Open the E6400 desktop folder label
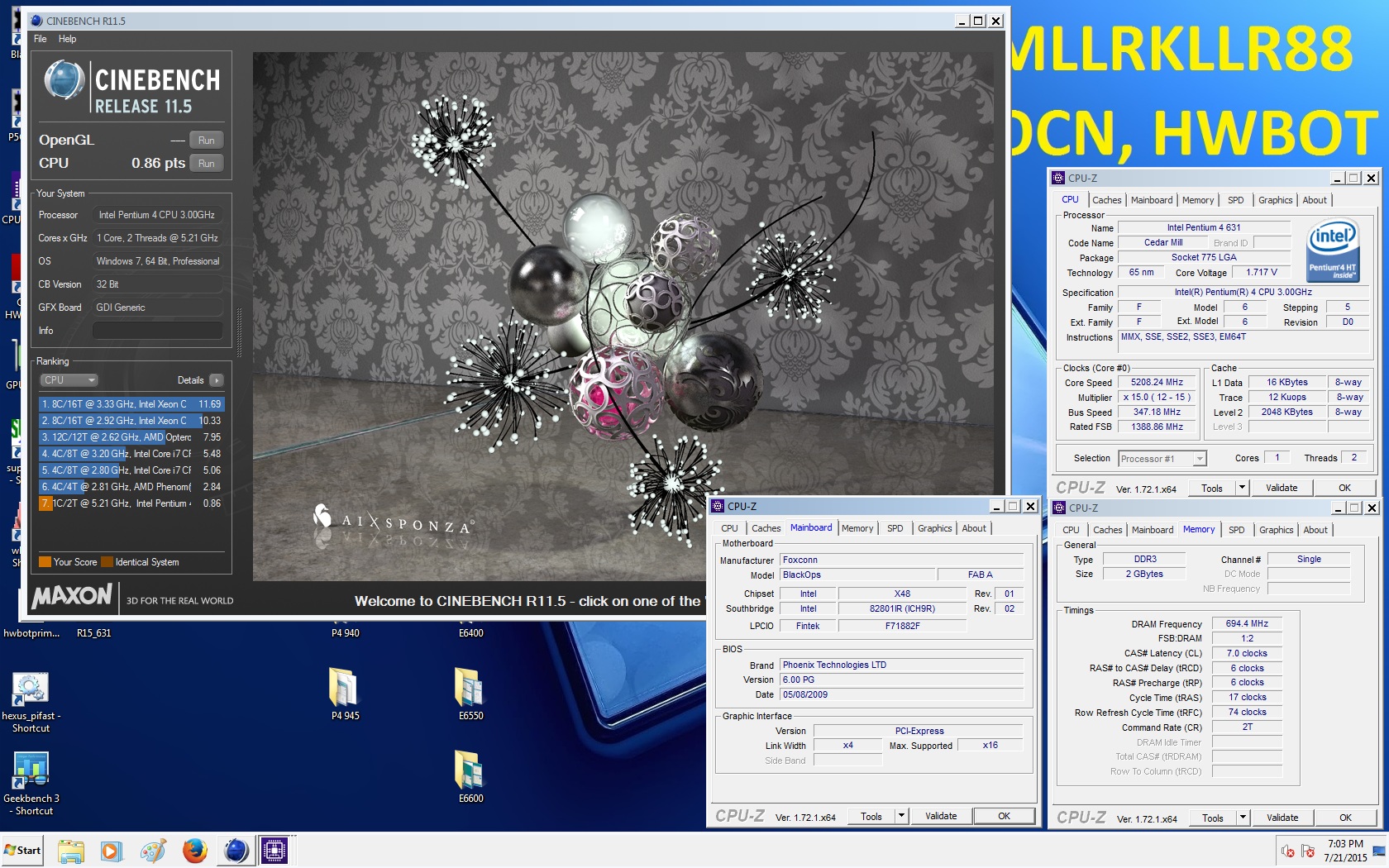Image resolution: width=1389 pixels, height=868 pixels. pos(470,633)
